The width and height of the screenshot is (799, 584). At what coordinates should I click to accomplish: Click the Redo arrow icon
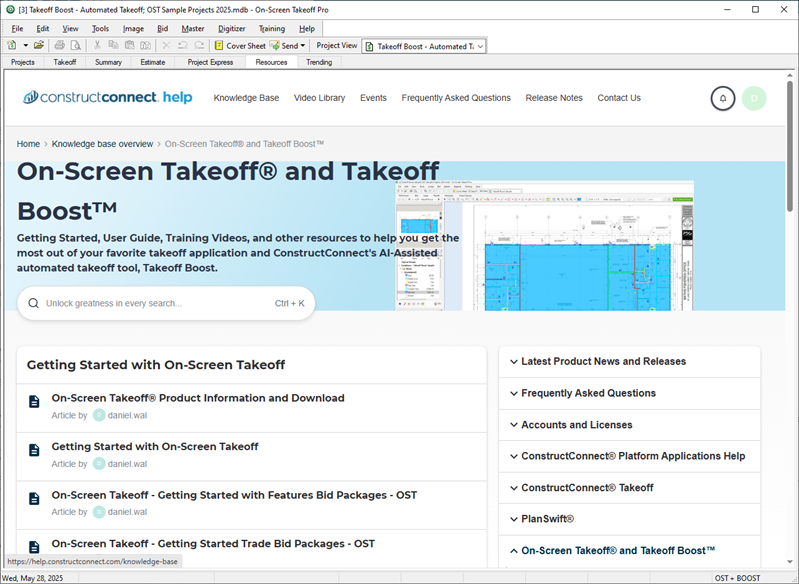click(x=199, y=45)
